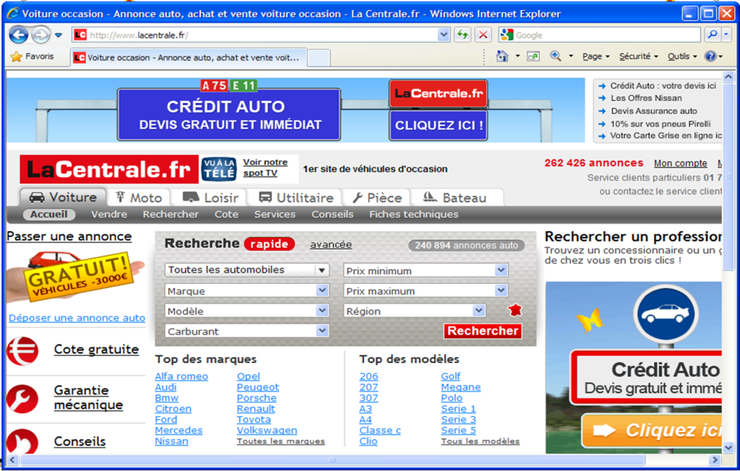Click the horizontal scrollbar thumb
The height and width of the screenshot is (471, 740).
(x=332, y=460)
